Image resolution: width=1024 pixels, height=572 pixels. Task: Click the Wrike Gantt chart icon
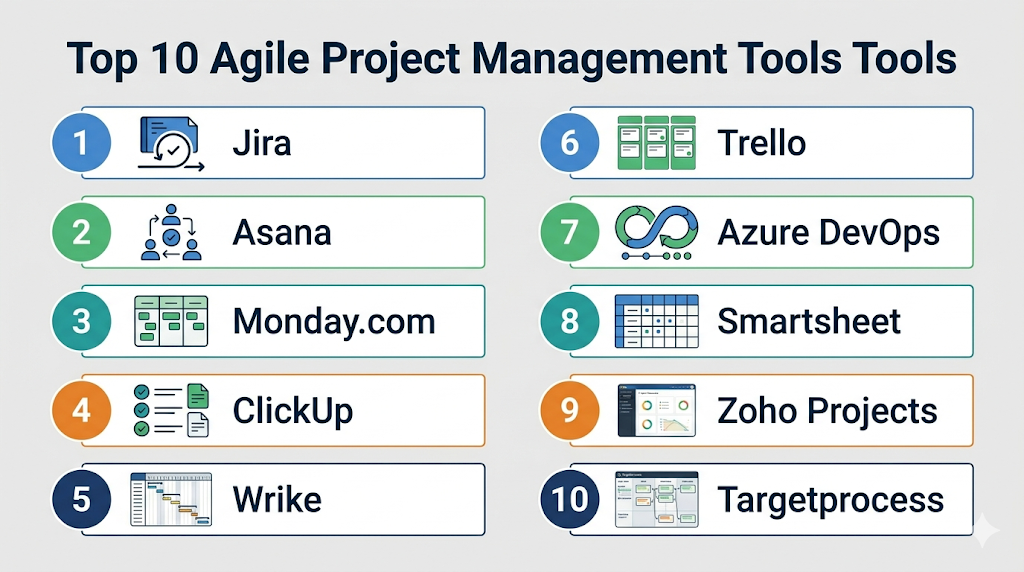[170, 499]
